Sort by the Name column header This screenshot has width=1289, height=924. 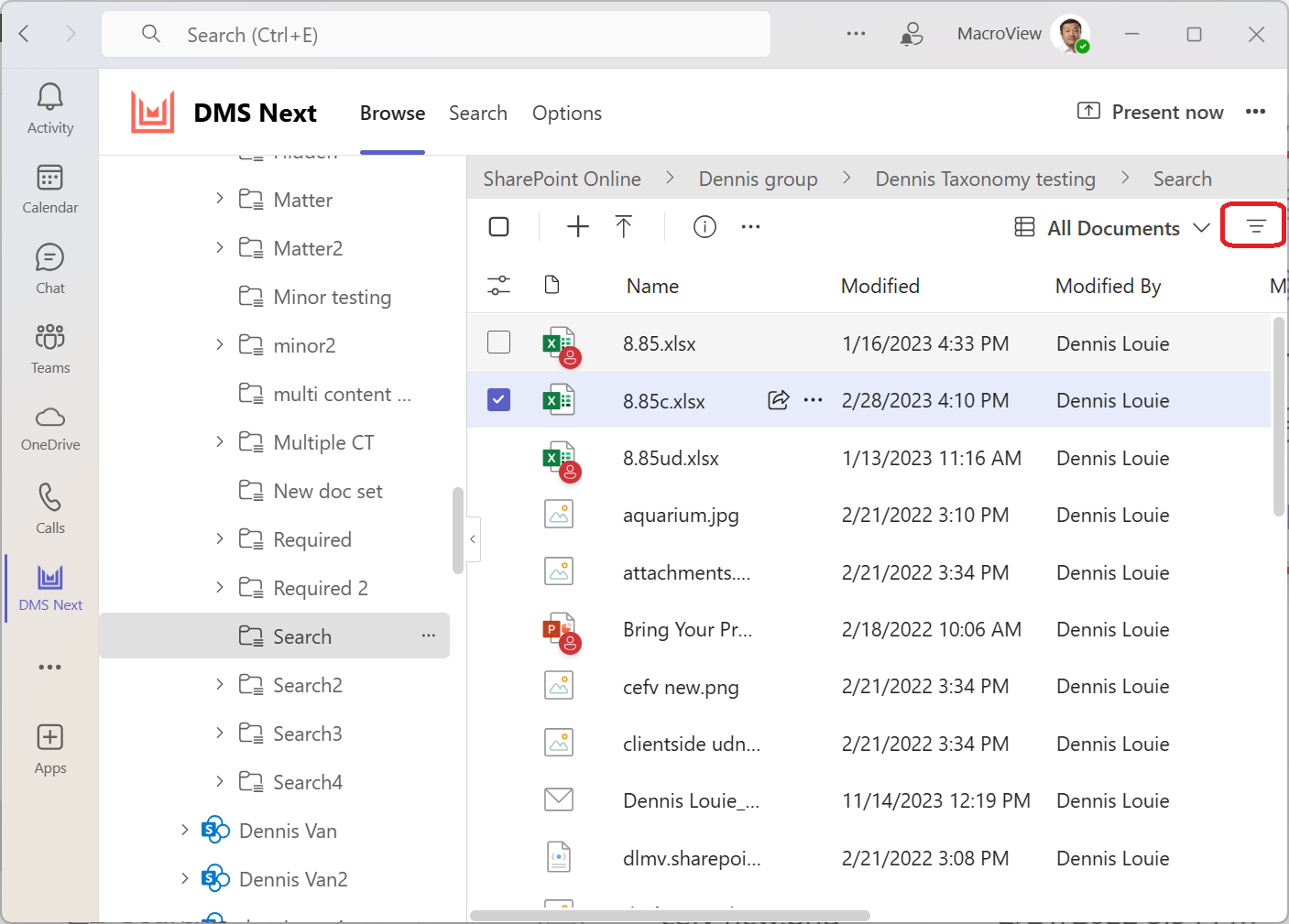click(652, 286)
